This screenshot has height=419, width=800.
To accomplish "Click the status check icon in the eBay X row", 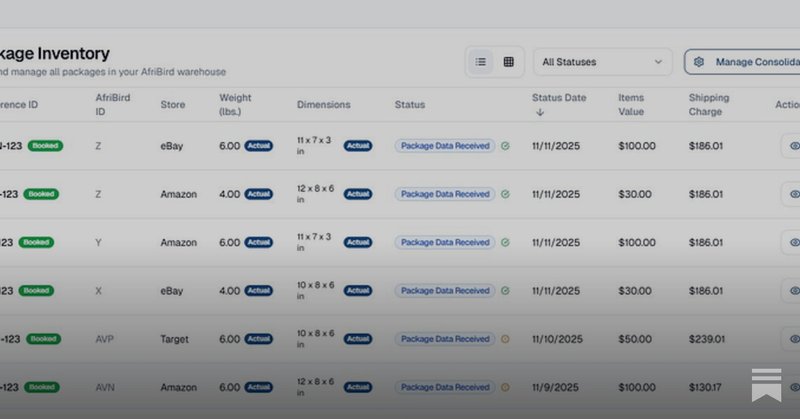I will point(505,290).
